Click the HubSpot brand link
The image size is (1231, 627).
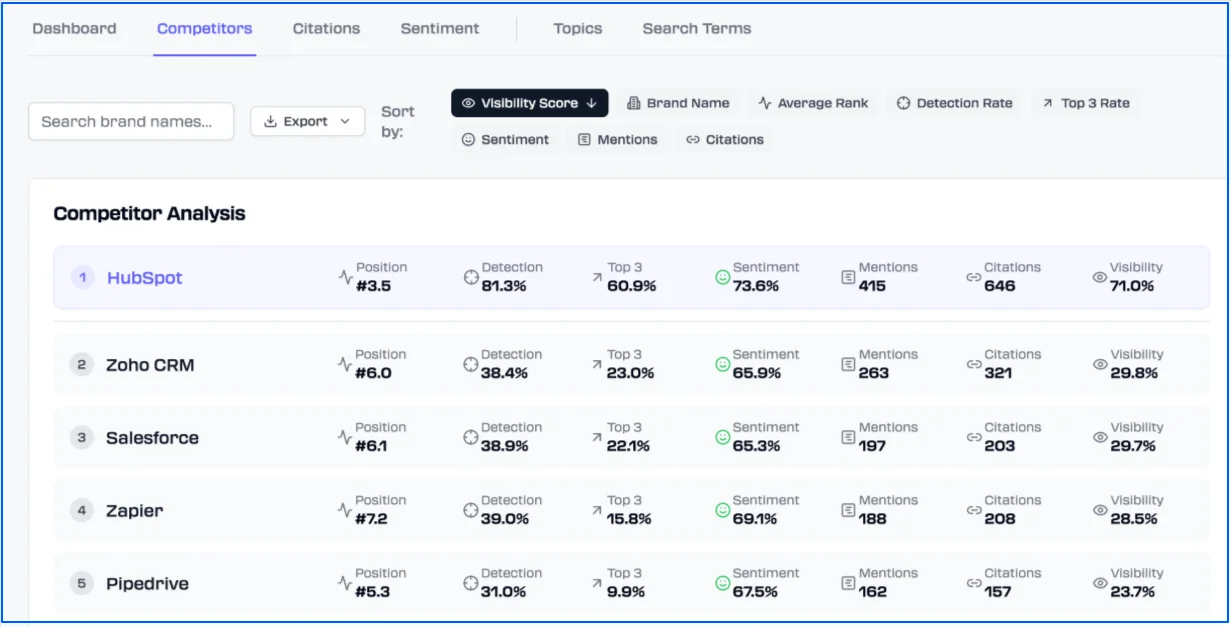coord(145,278)
